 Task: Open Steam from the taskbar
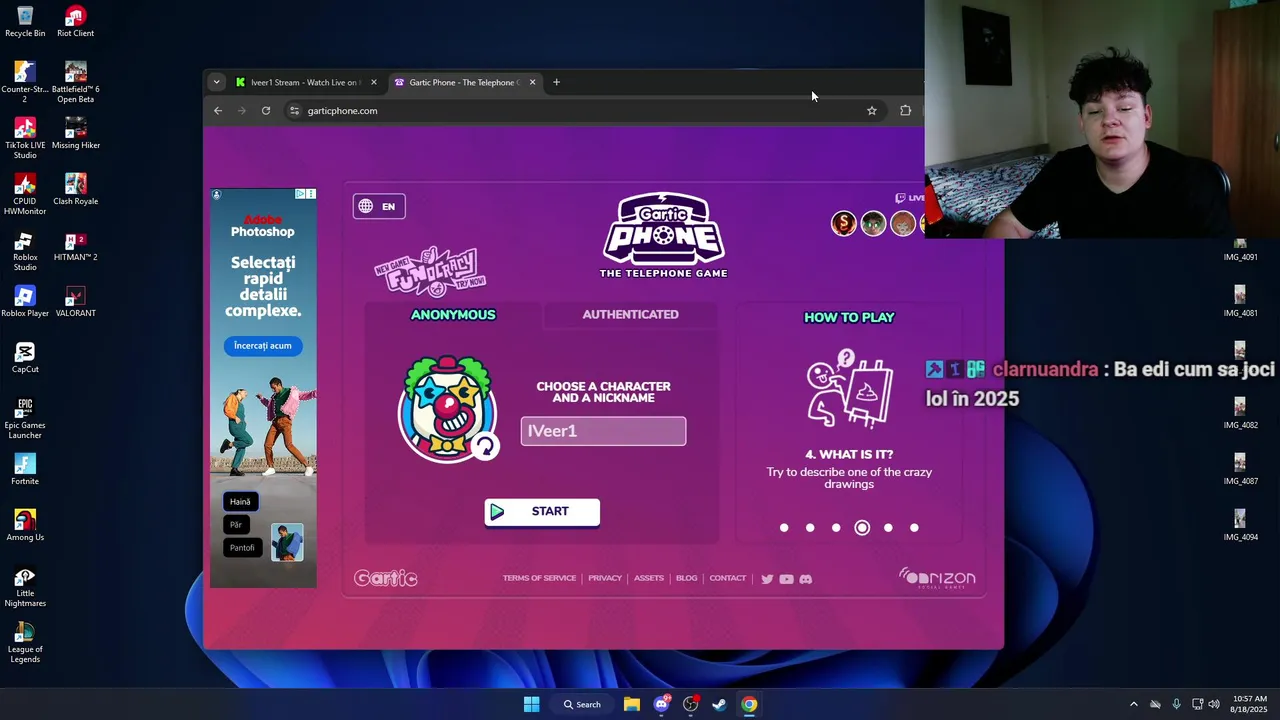pos(719,704)
